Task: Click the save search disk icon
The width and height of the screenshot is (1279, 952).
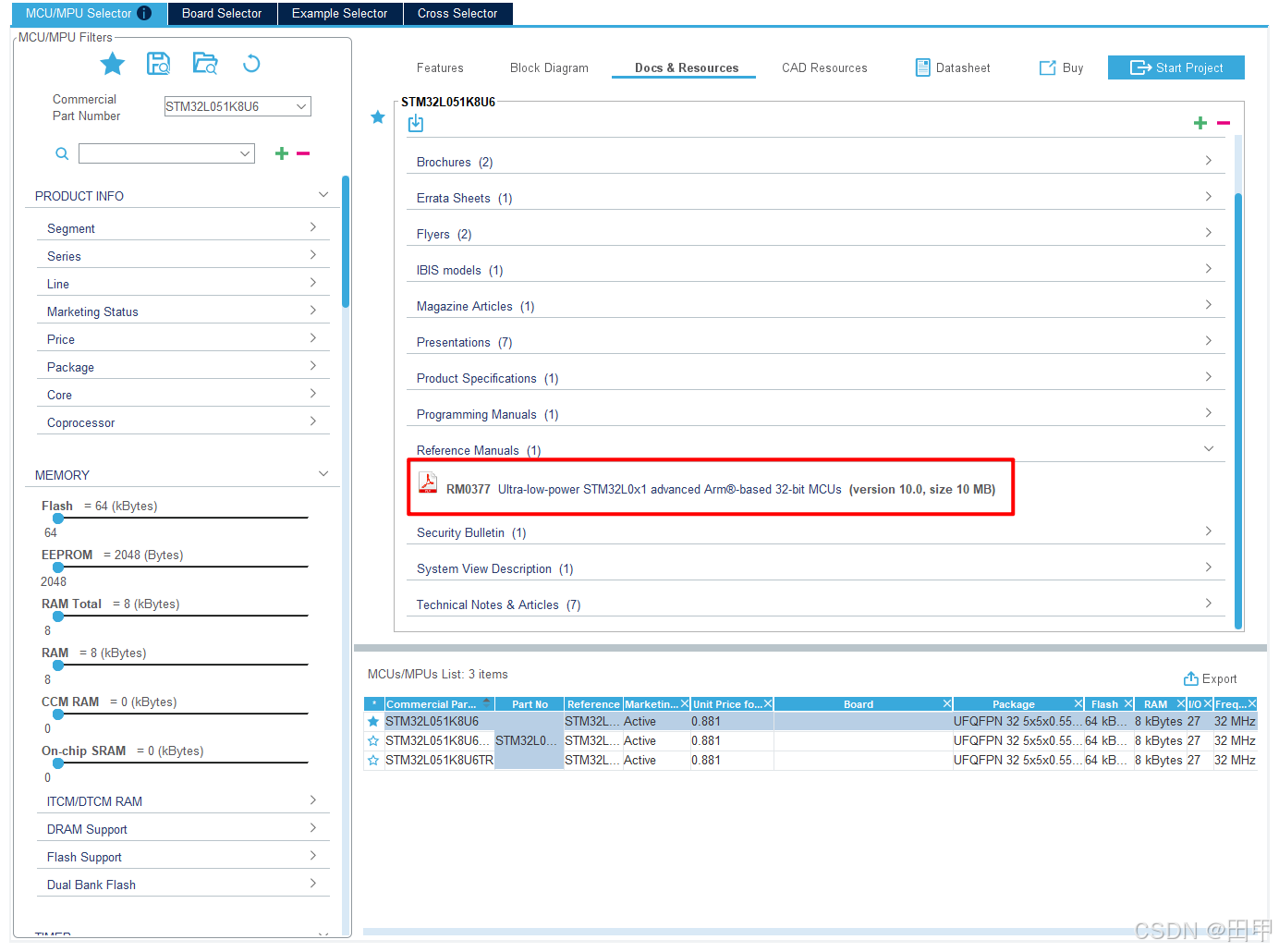Action: coord(159,64)
